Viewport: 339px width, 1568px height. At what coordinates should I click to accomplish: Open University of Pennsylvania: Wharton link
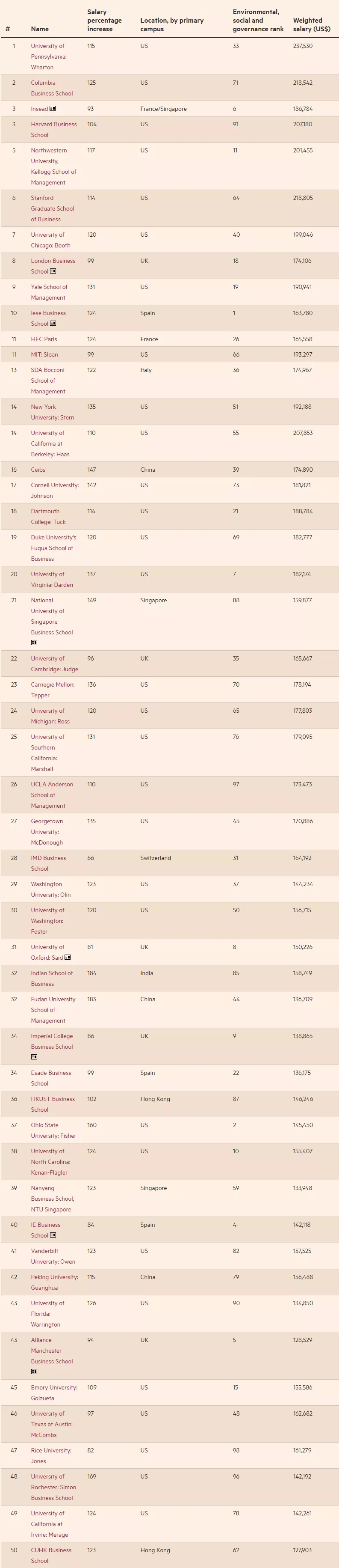click(49, 57)
